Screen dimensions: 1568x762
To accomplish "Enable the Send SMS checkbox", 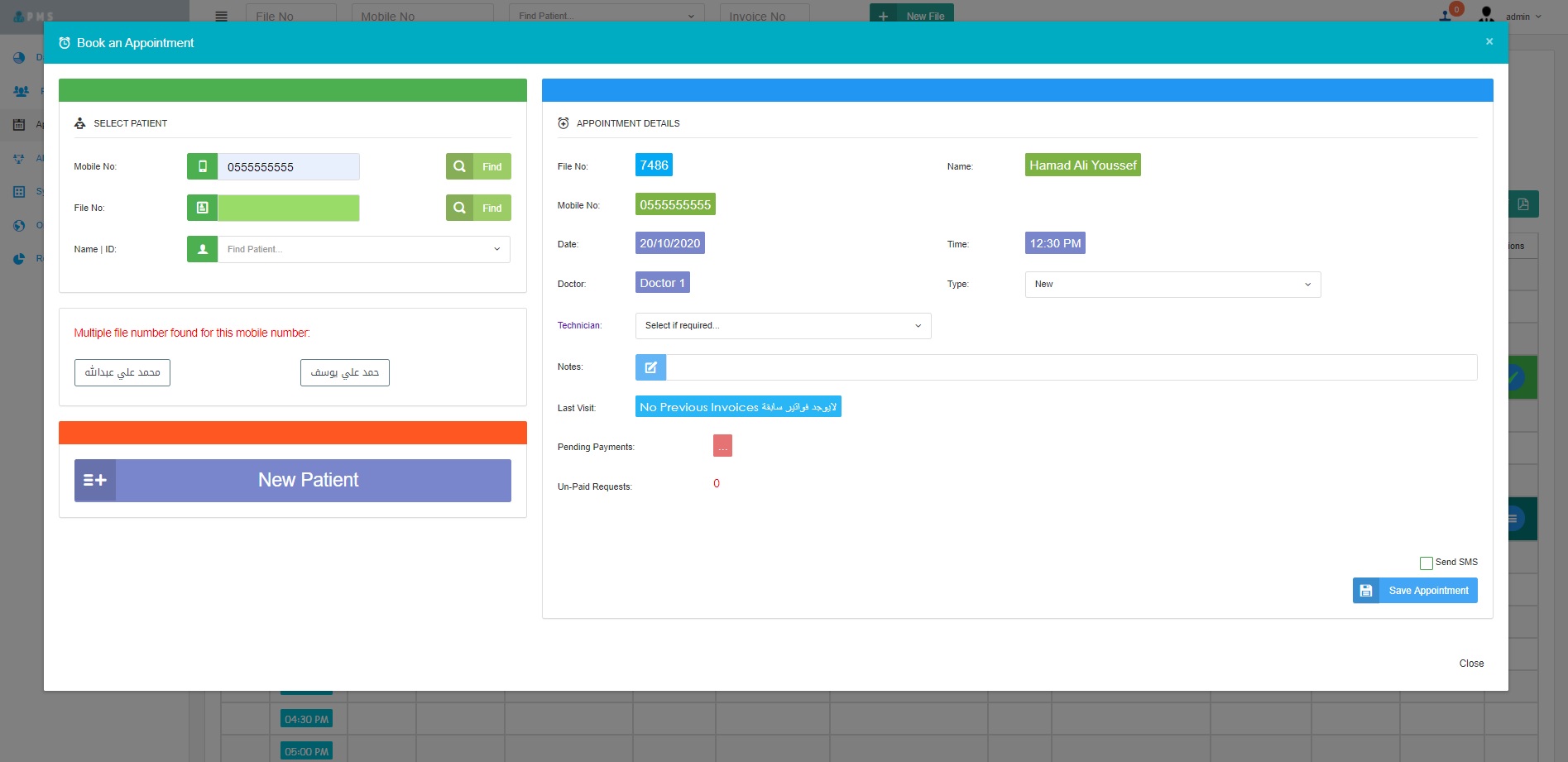I will pos(1427,563).
